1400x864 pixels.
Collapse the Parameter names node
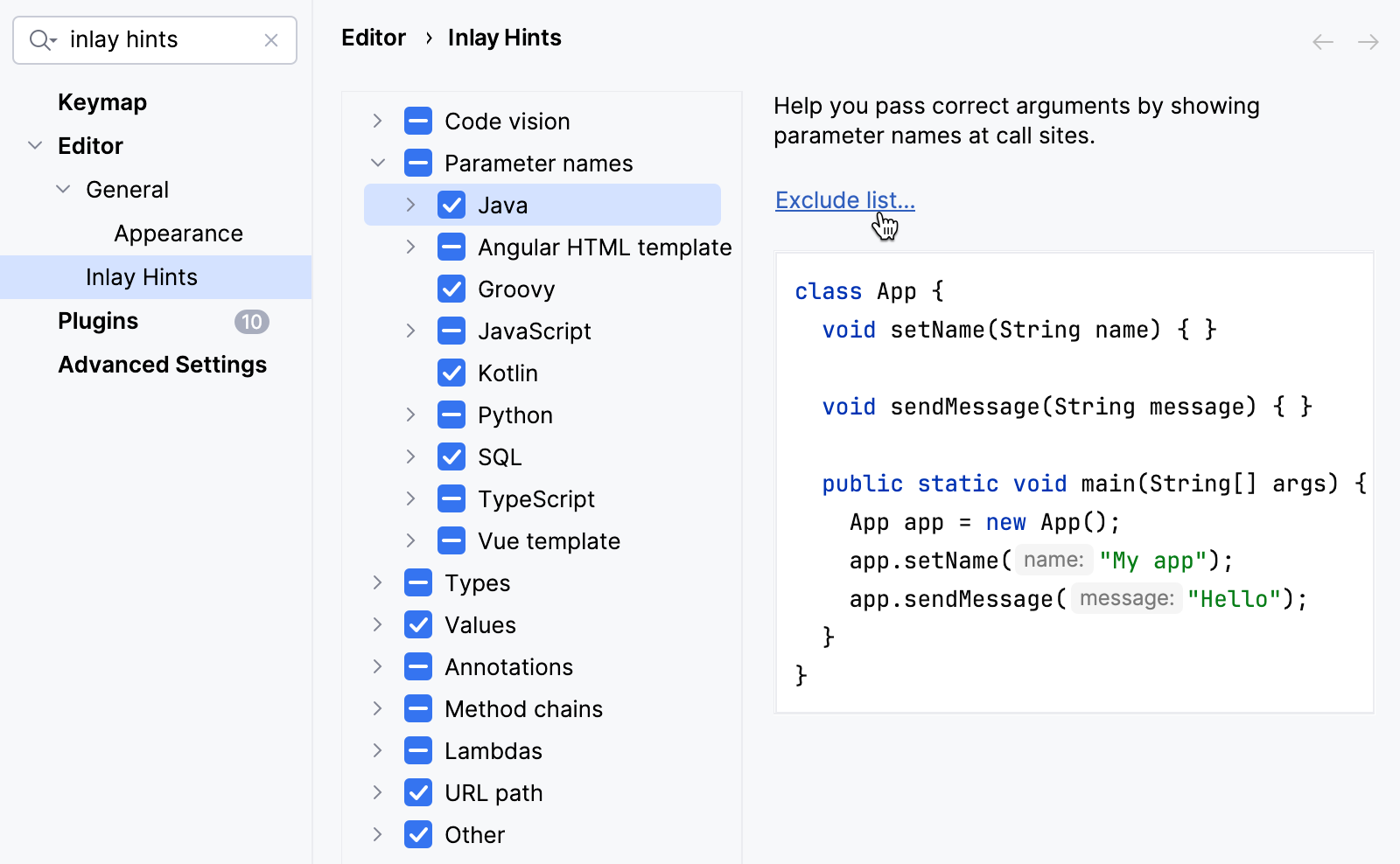(x=378, y=163)
